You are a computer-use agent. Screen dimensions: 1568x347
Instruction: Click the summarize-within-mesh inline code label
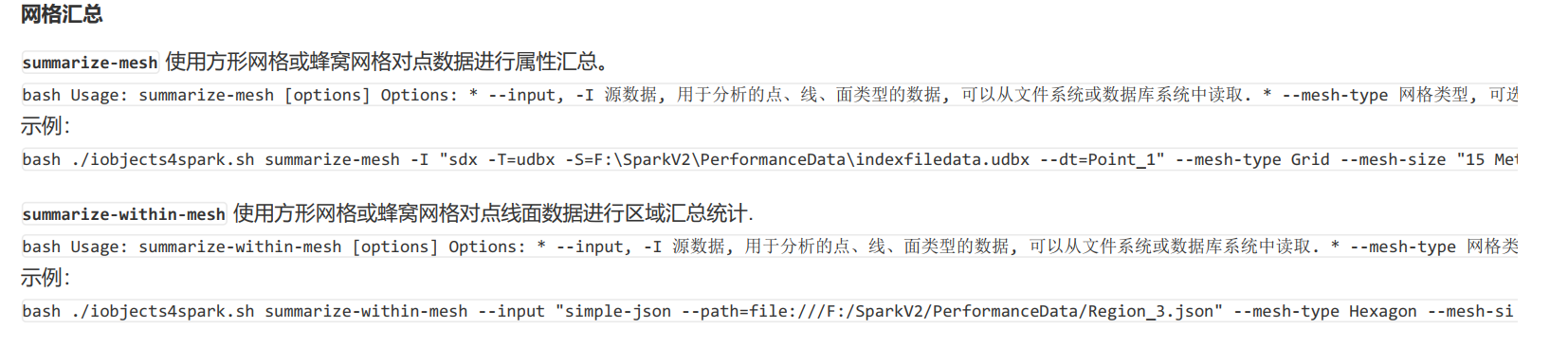click(124, 214)
